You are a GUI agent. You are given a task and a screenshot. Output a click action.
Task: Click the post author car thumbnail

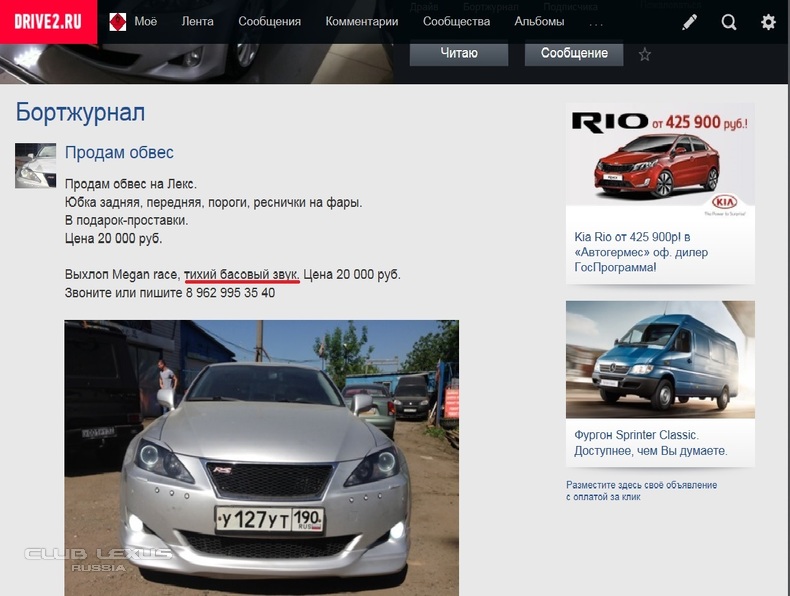click(x=35, y=166)
